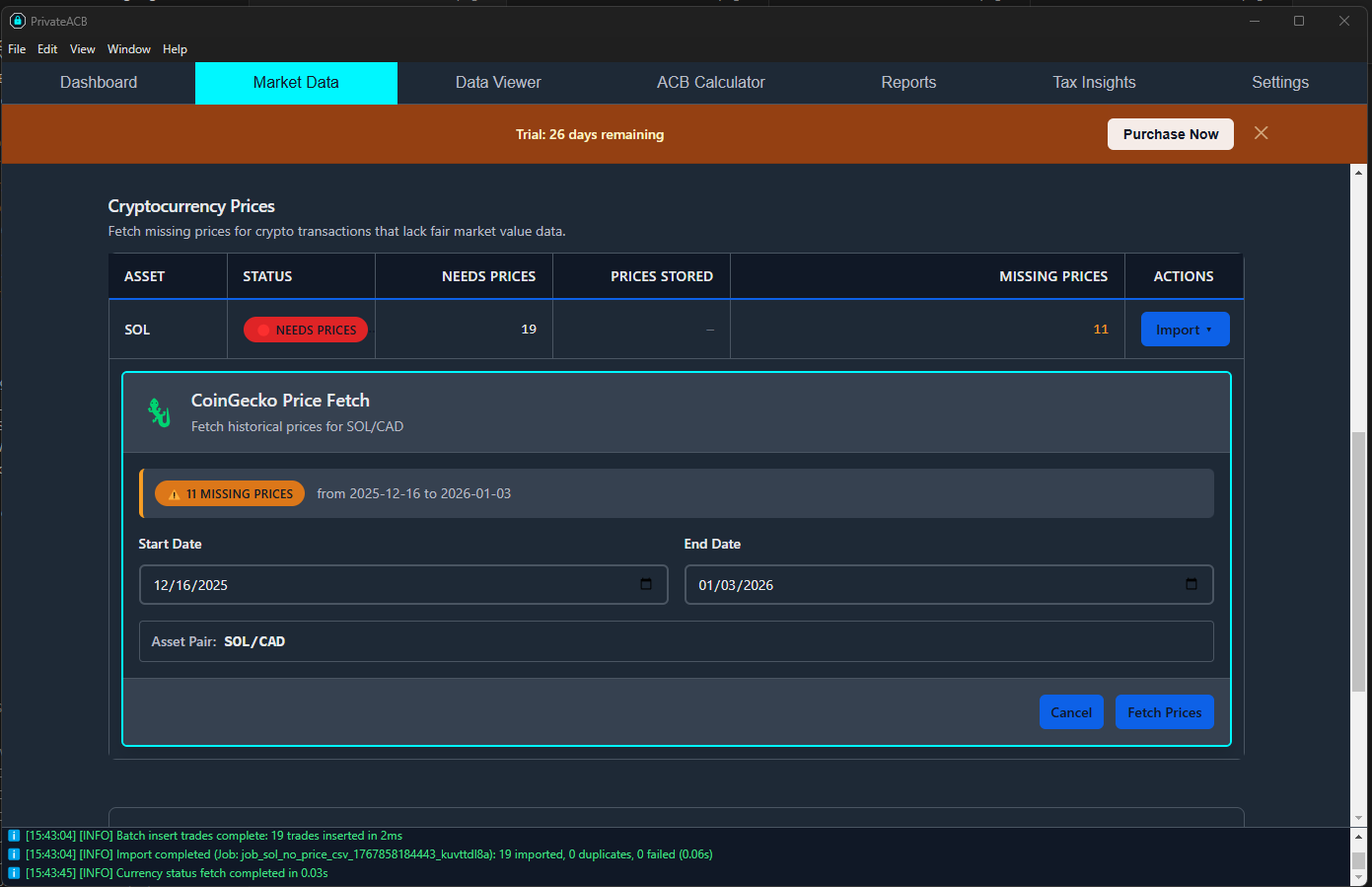Viewport: 1372px width, 887px height.
Task: Click log panel scrollbar up arrow
Action: point(1359,836)
